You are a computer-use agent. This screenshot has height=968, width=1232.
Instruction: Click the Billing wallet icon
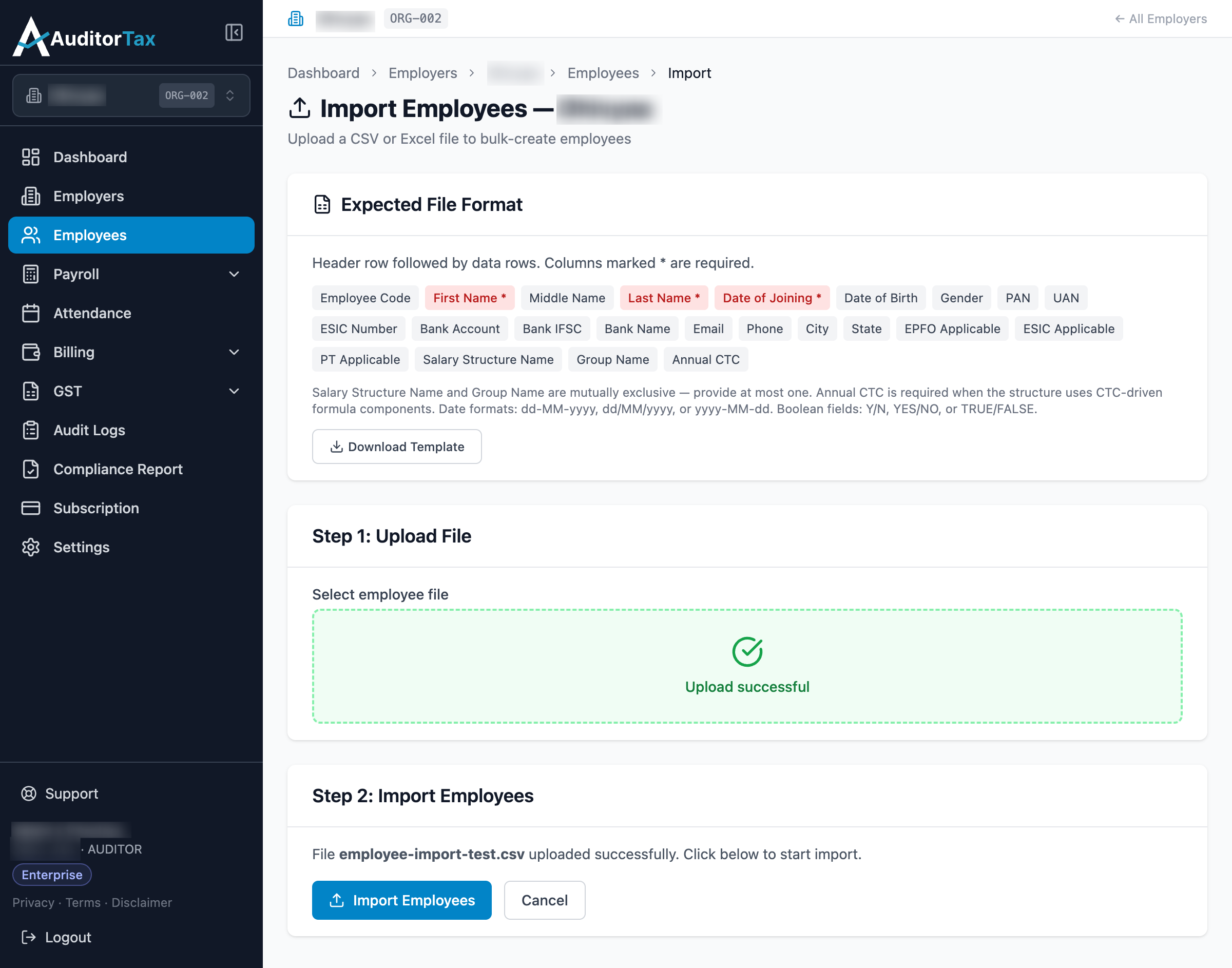pos(31,352)
